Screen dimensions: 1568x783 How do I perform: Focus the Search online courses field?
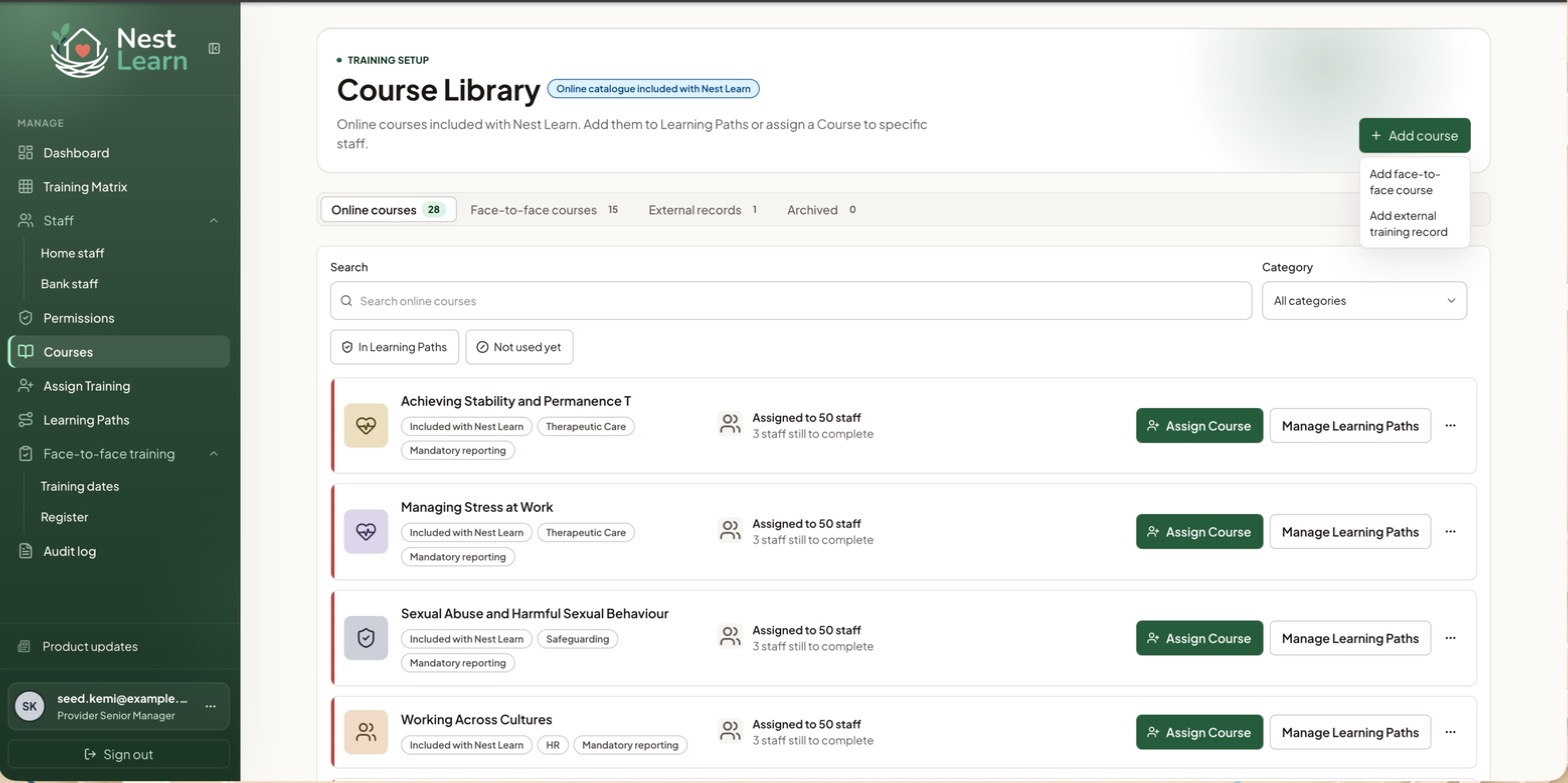pyautogui.click(x=791, y=301)
